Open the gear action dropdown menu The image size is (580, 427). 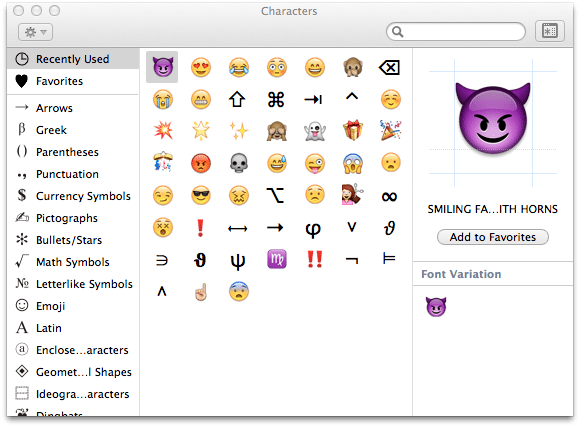pos(36,32)
